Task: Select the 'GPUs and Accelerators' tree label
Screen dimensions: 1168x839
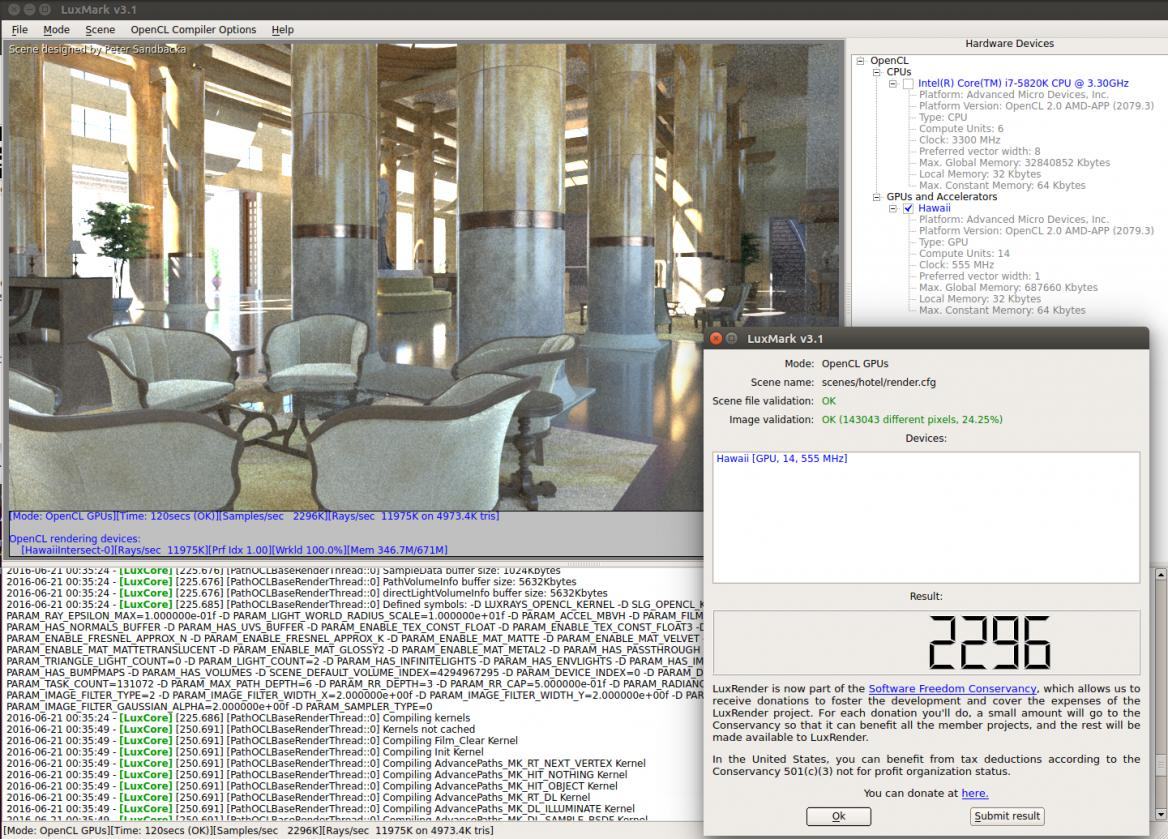Action: pyautogui.click(x=942, y=197)
